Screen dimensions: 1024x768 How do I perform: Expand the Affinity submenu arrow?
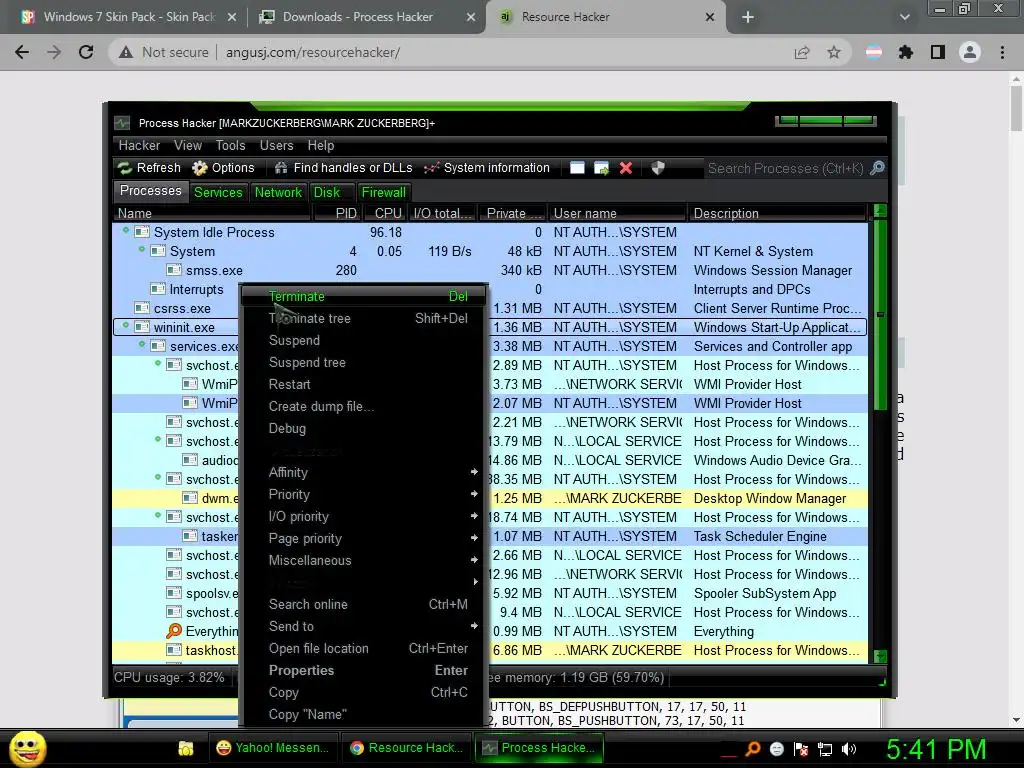pos(474,472)
